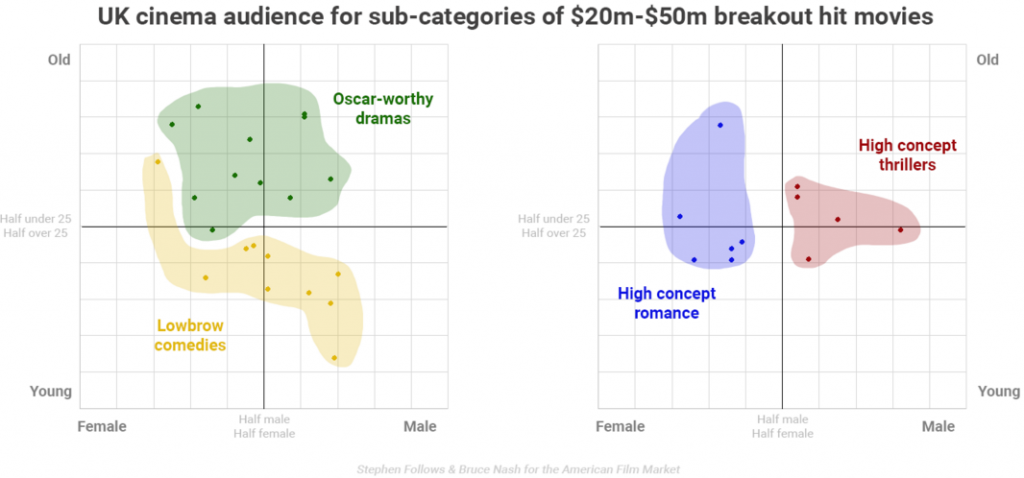Click the "Male" axis label under the thrillers chart
Viewport: 1024px width, 478px height.
pyautogui.click(x=938, y=427)
